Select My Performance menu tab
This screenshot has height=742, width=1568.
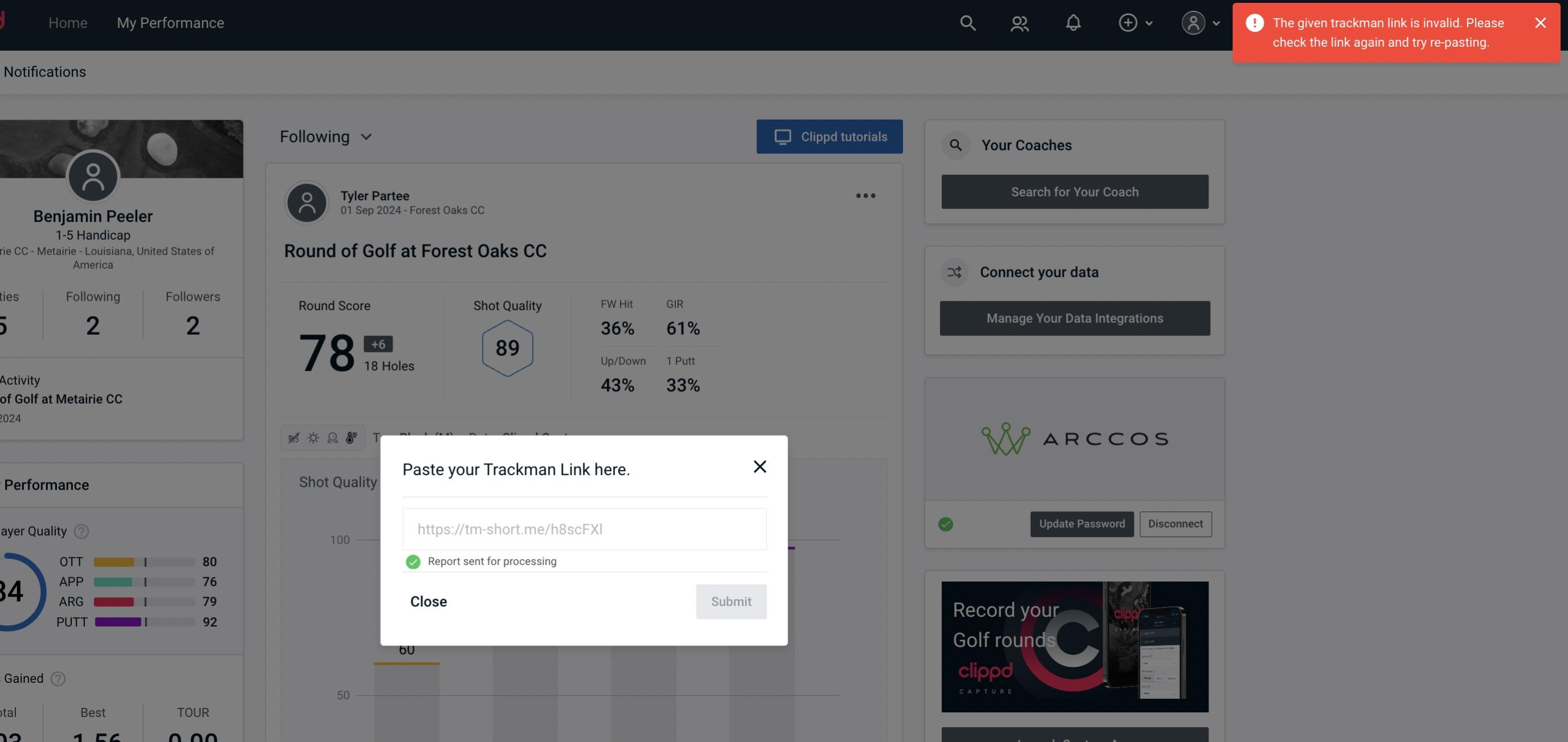(170, 22)
